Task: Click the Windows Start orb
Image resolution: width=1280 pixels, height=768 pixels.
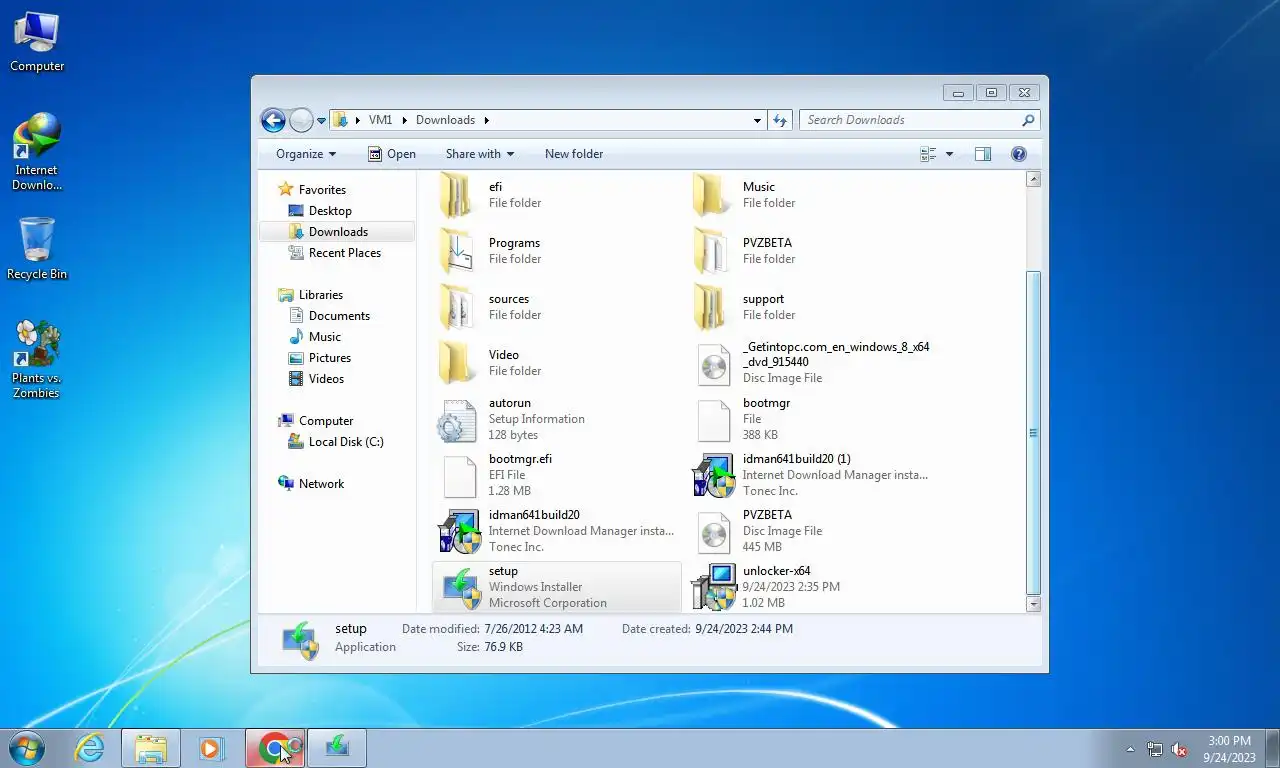Action: (27, 748)
